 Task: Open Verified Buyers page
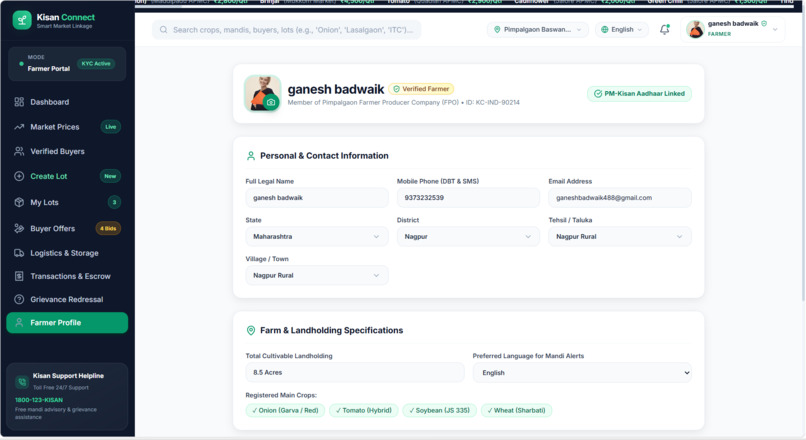[67, 151]
